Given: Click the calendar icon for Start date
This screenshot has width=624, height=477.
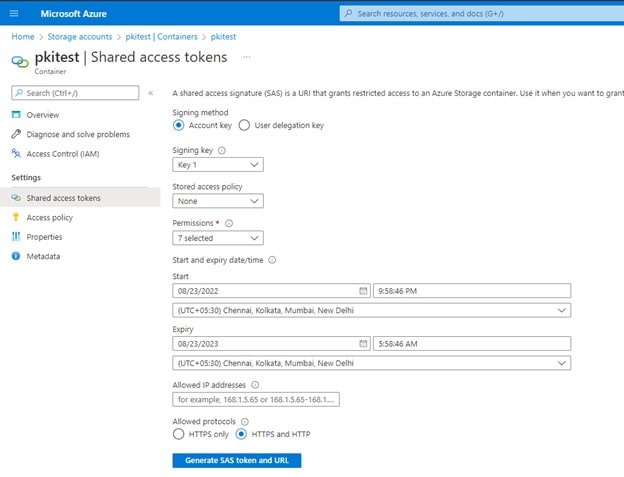Looking at the screenshot, I should click(x=362, y=291).
